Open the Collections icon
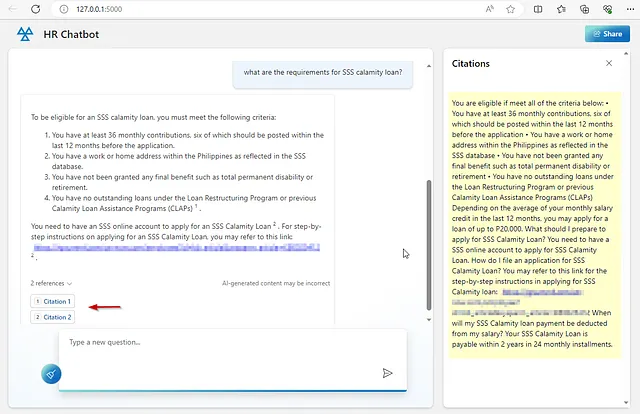Screen dimensions: 640x414 [584, 9]
